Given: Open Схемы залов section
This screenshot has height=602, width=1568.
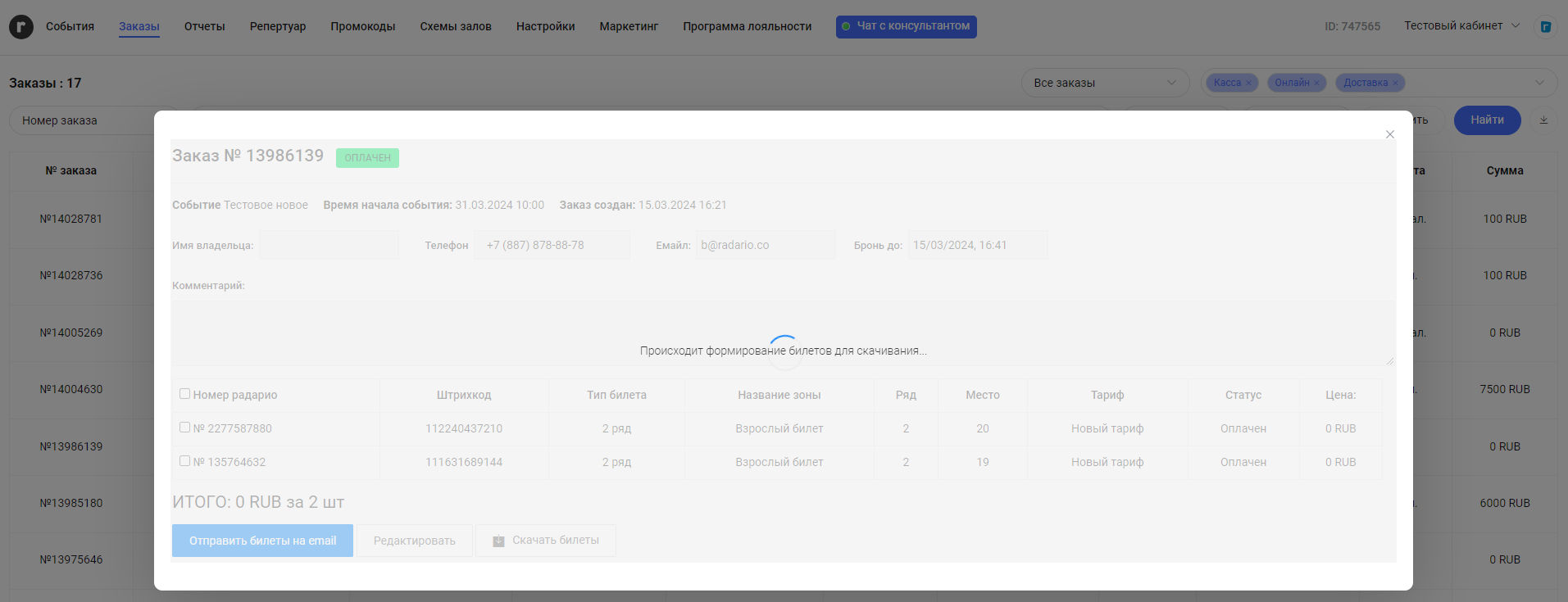Looking at the screenshot, I should 456,26.
